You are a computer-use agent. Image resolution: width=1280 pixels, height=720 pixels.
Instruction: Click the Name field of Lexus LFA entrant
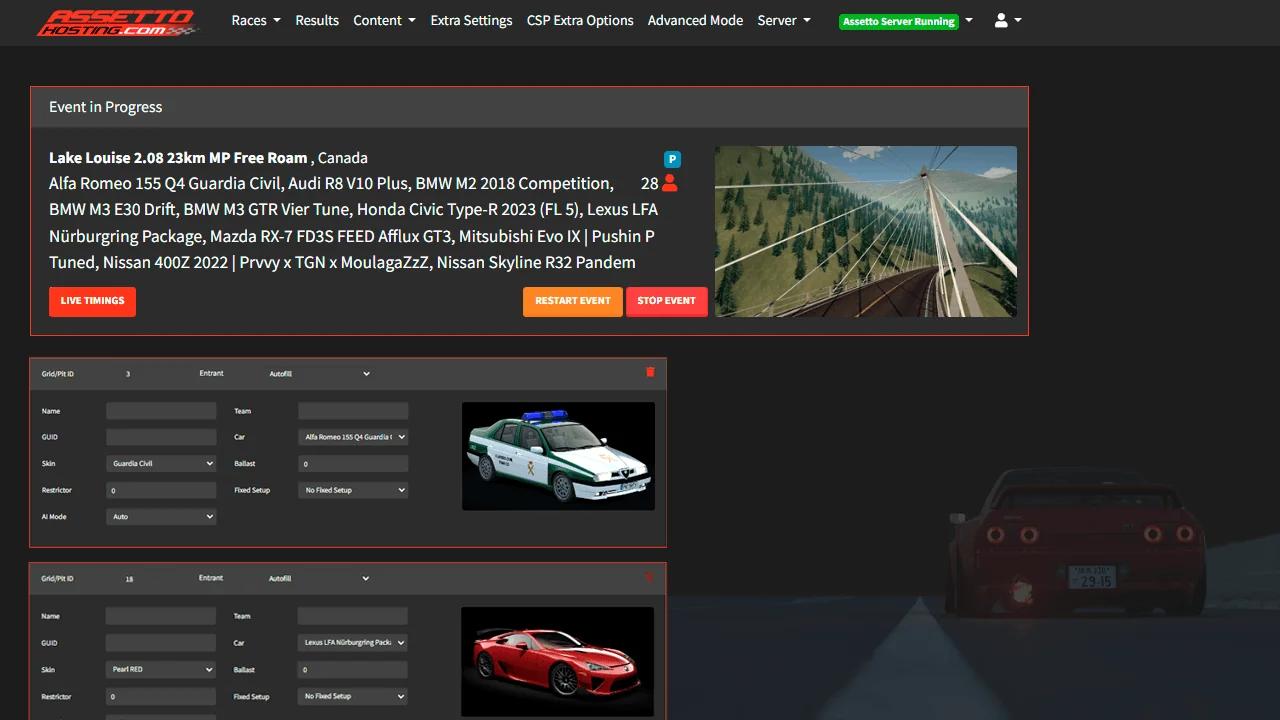pos(161,616)
